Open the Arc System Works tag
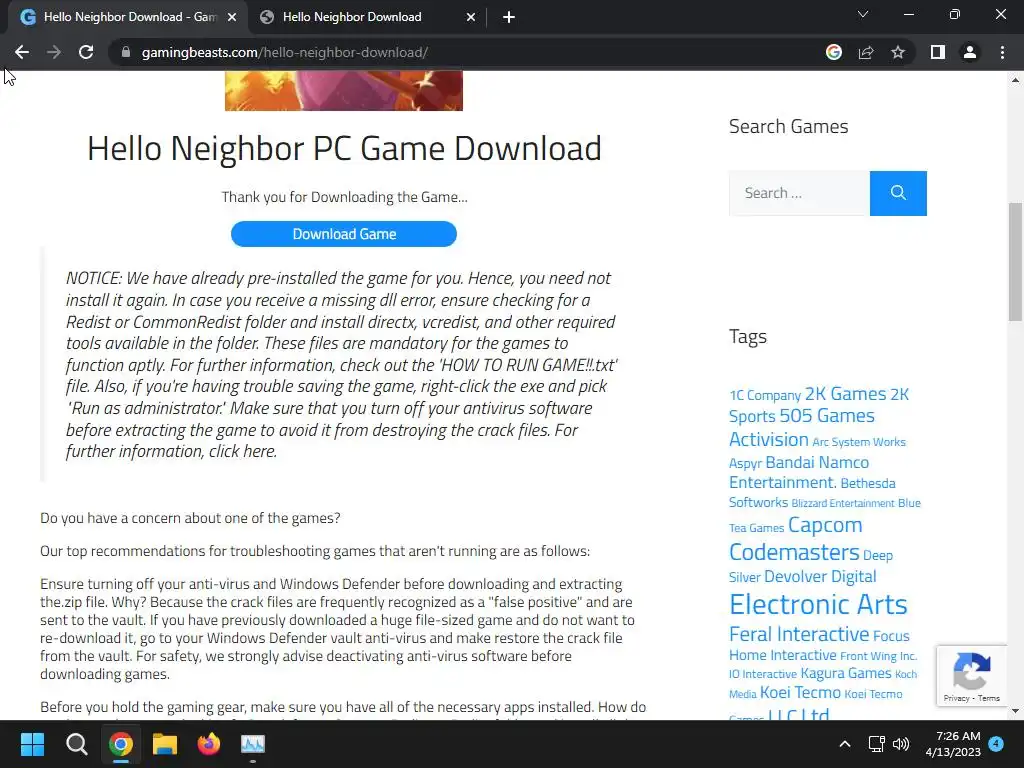Viewport: 1024px width, 768px height. coord(859,442)
